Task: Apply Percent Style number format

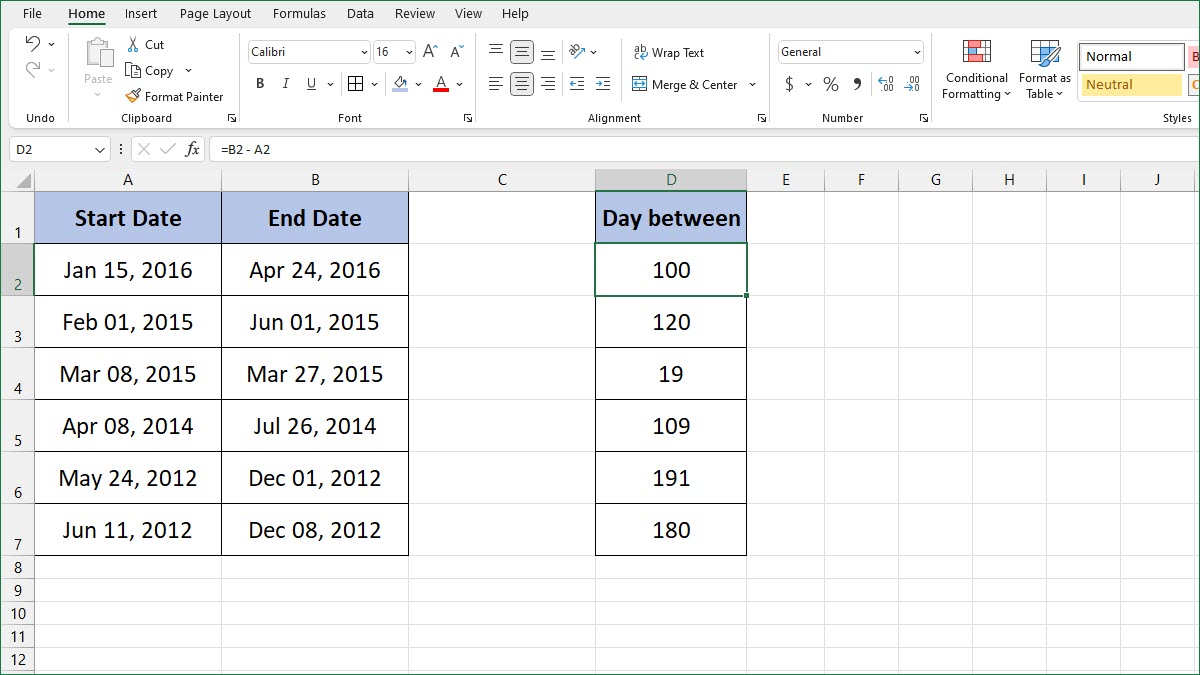Action: click(830, 84)
